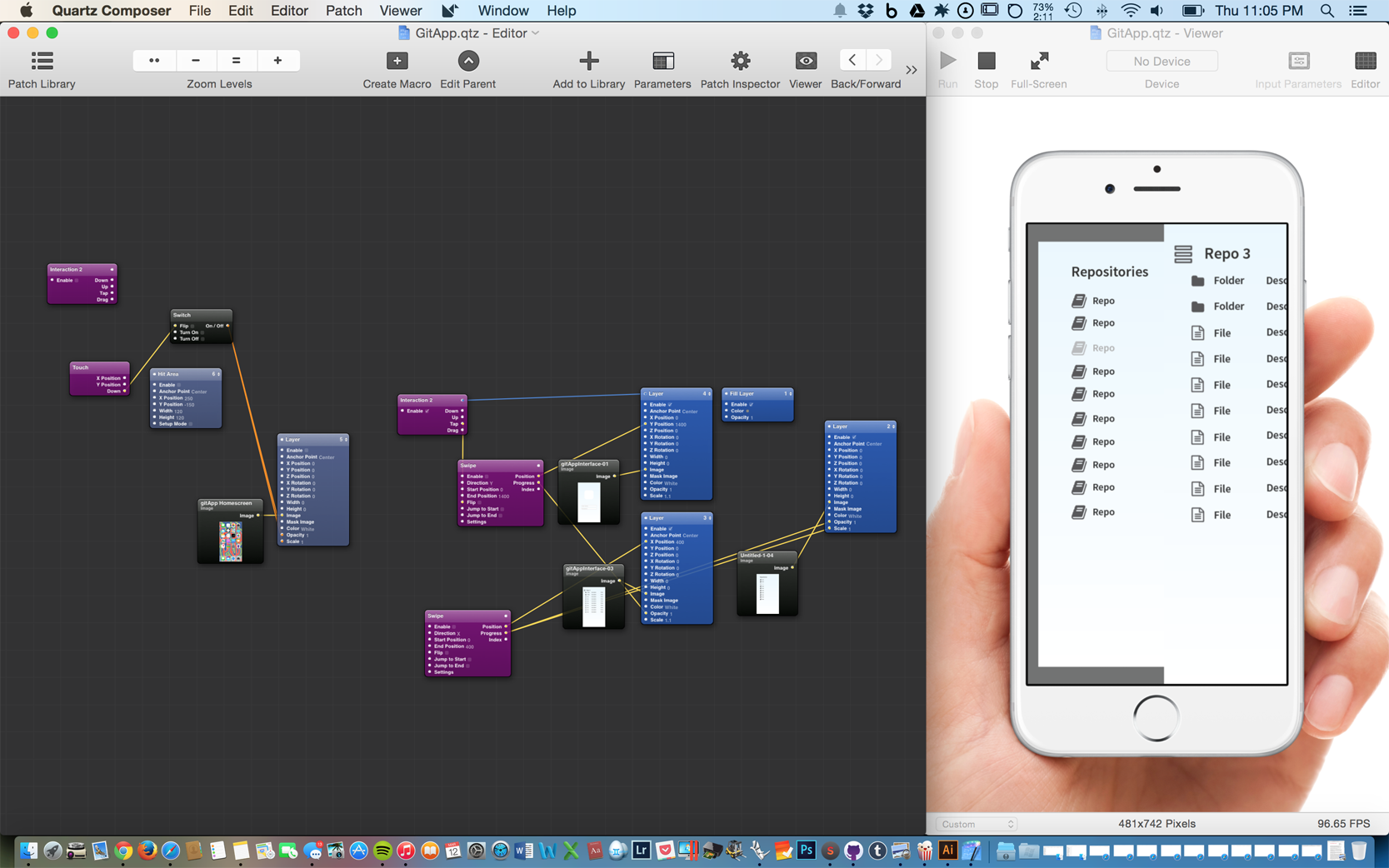Open the Window menu
The height and width of the screenshot is (868, 1389).
click(503, 11)
